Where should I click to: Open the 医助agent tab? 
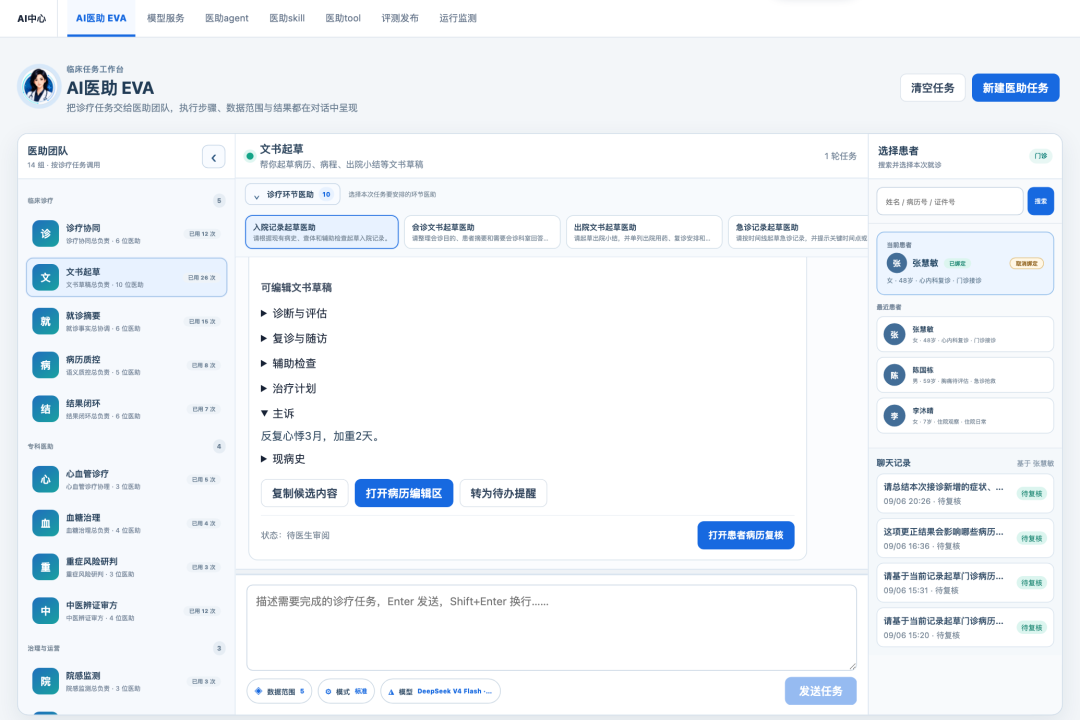click(x=227, y=19)
